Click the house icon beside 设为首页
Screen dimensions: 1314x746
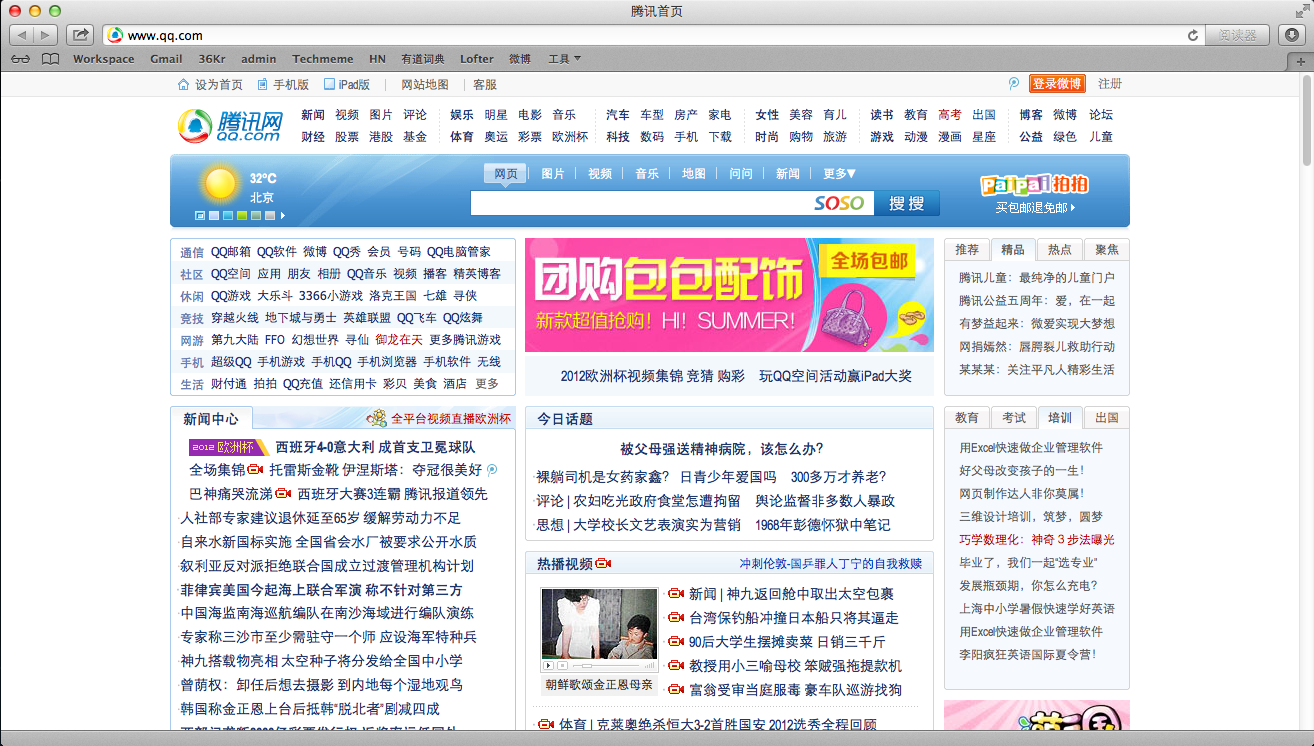click(183, 85)
